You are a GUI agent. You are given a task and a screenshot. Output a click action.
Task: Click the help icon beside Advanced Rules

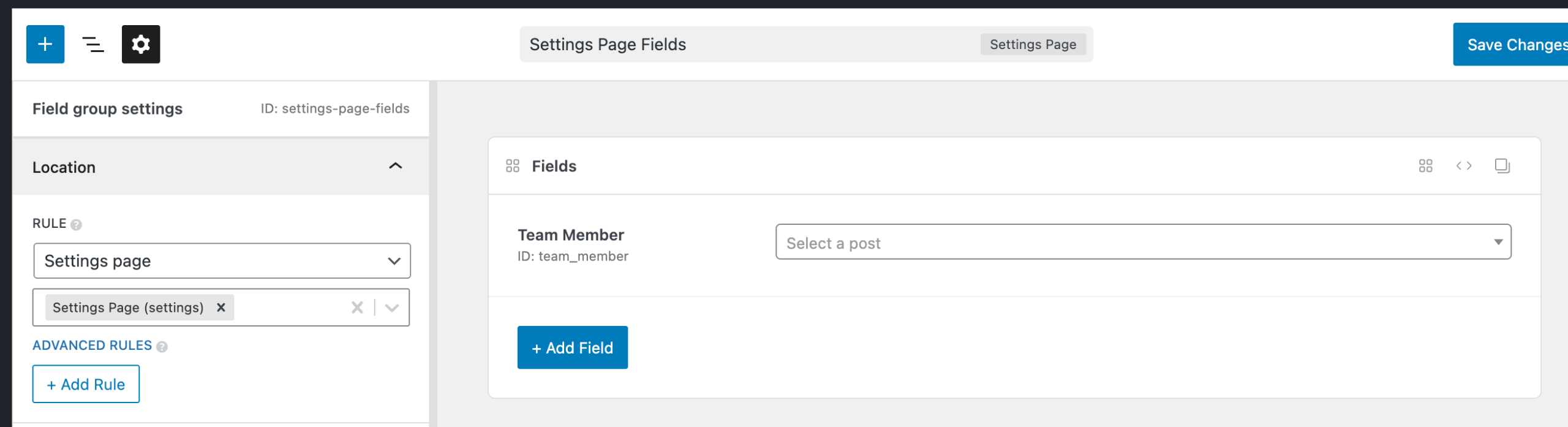(x=162, y=347)
